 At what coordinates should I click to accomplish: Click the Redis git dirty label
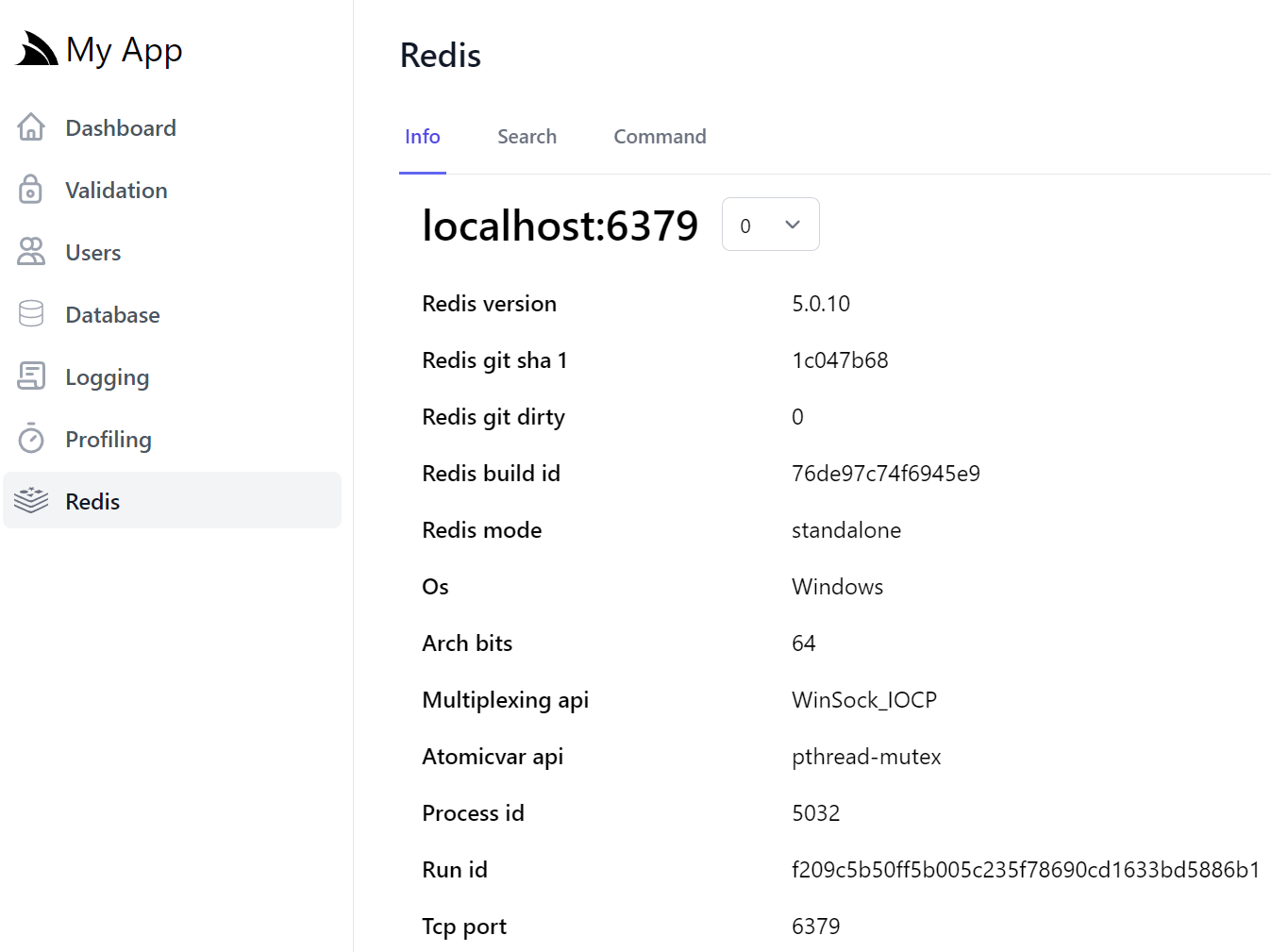coord(493,417)
